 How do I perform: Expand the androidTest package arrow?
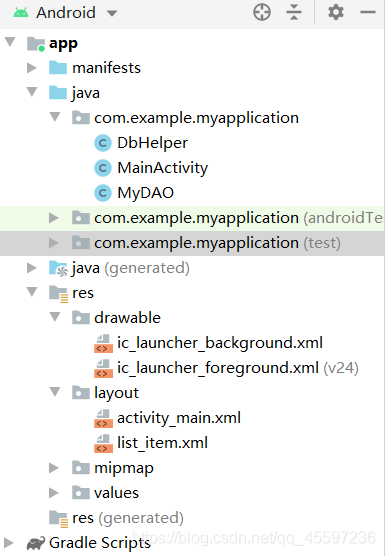pos(54,217)
